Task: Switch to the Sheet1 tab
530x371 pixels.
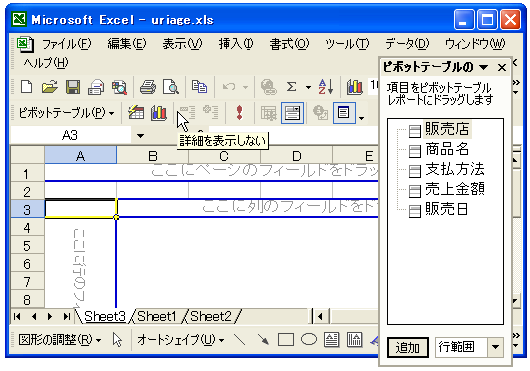Action: point(157,316)
